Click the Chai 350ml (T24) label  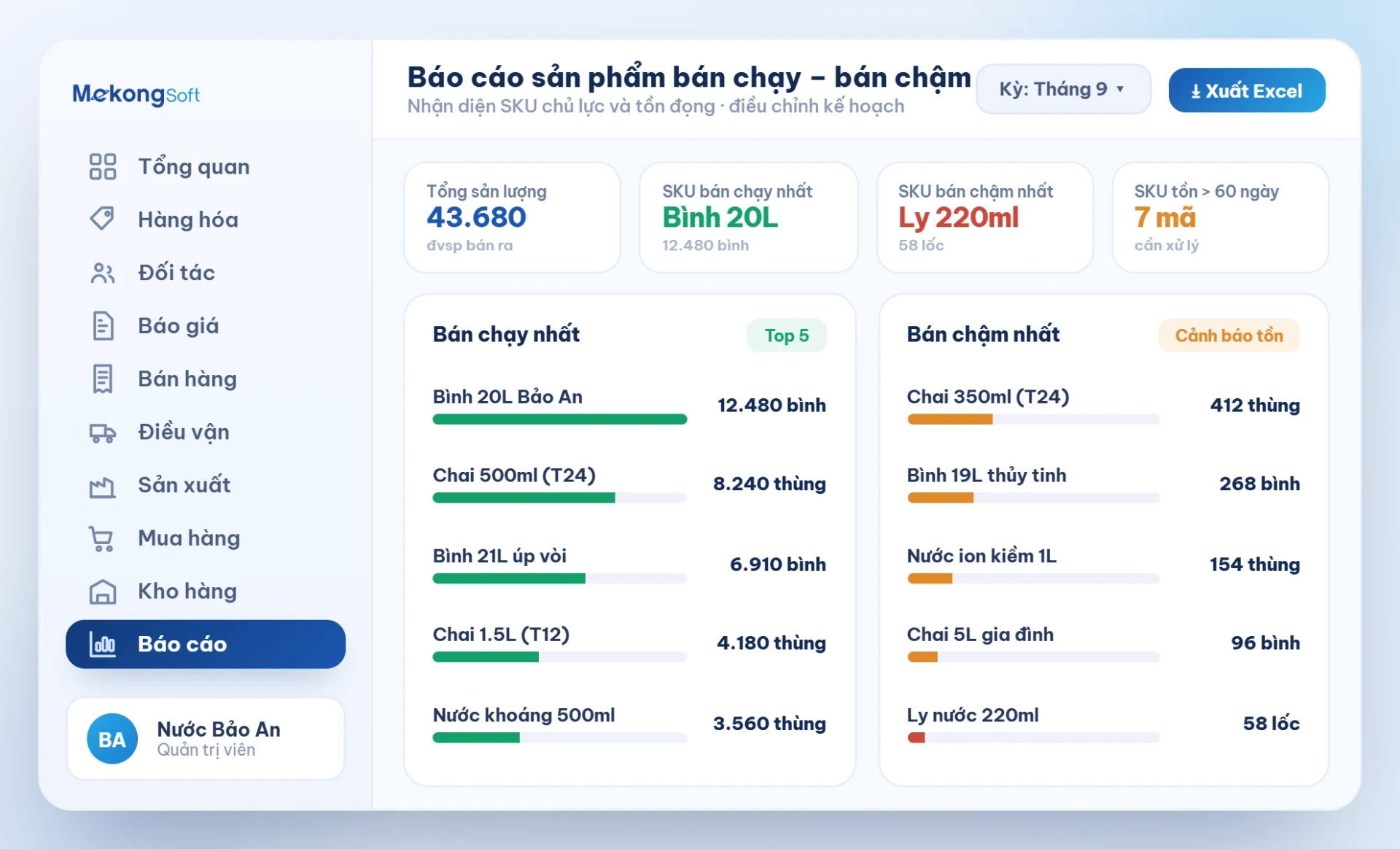[988, 397]
